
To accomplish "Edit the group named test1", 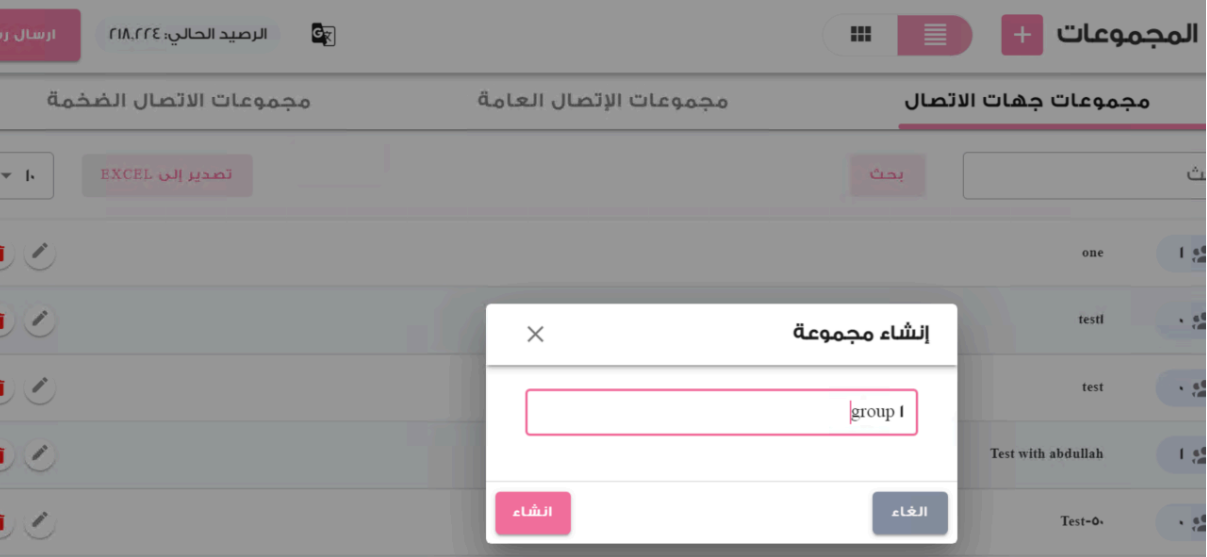I will pos(39,320).
